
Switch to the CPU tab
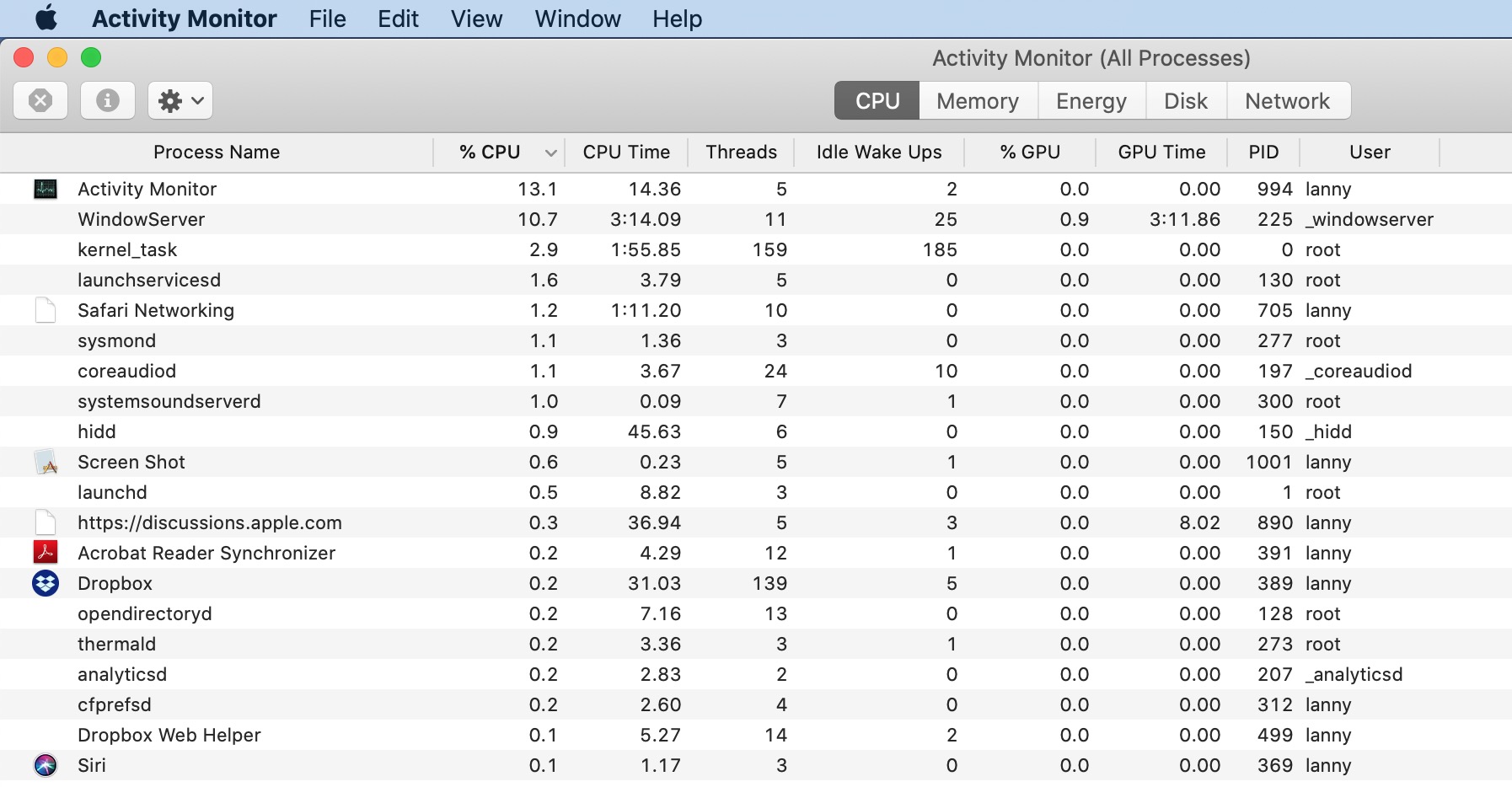click(877, 101)
